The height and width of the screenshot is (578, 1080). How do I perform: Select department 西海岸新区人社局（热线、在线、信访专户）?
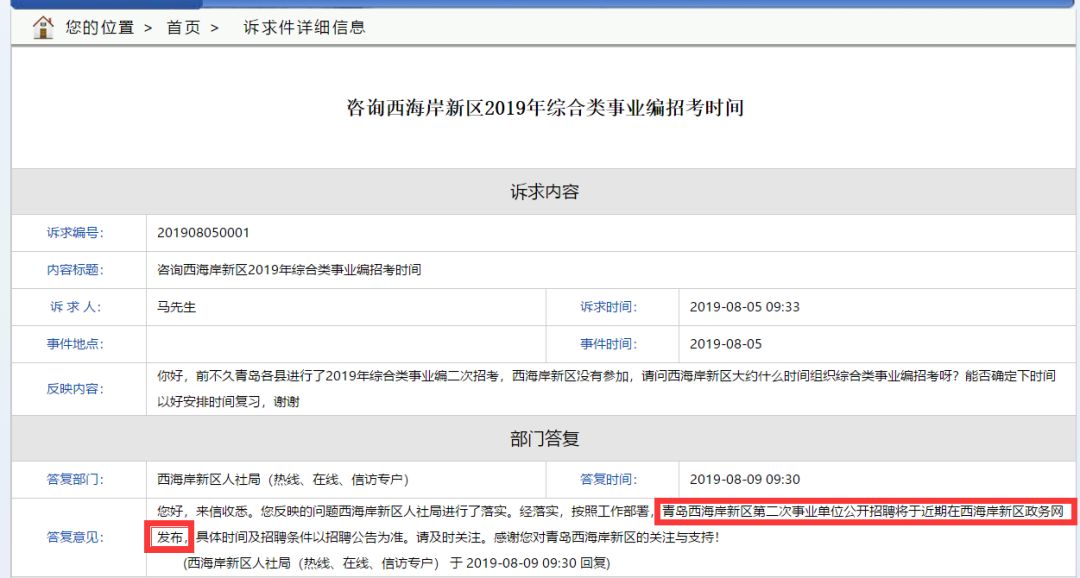point(282,479)
